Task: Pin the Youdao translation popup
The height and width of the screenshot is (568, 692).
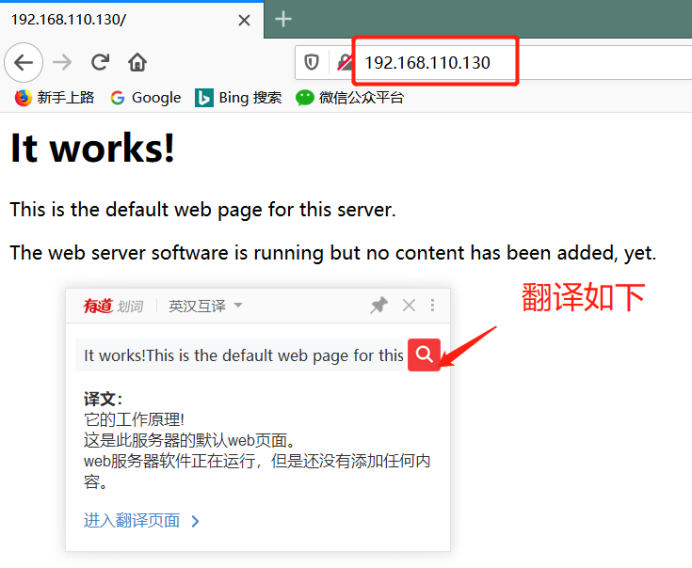Action: [379, 305]
